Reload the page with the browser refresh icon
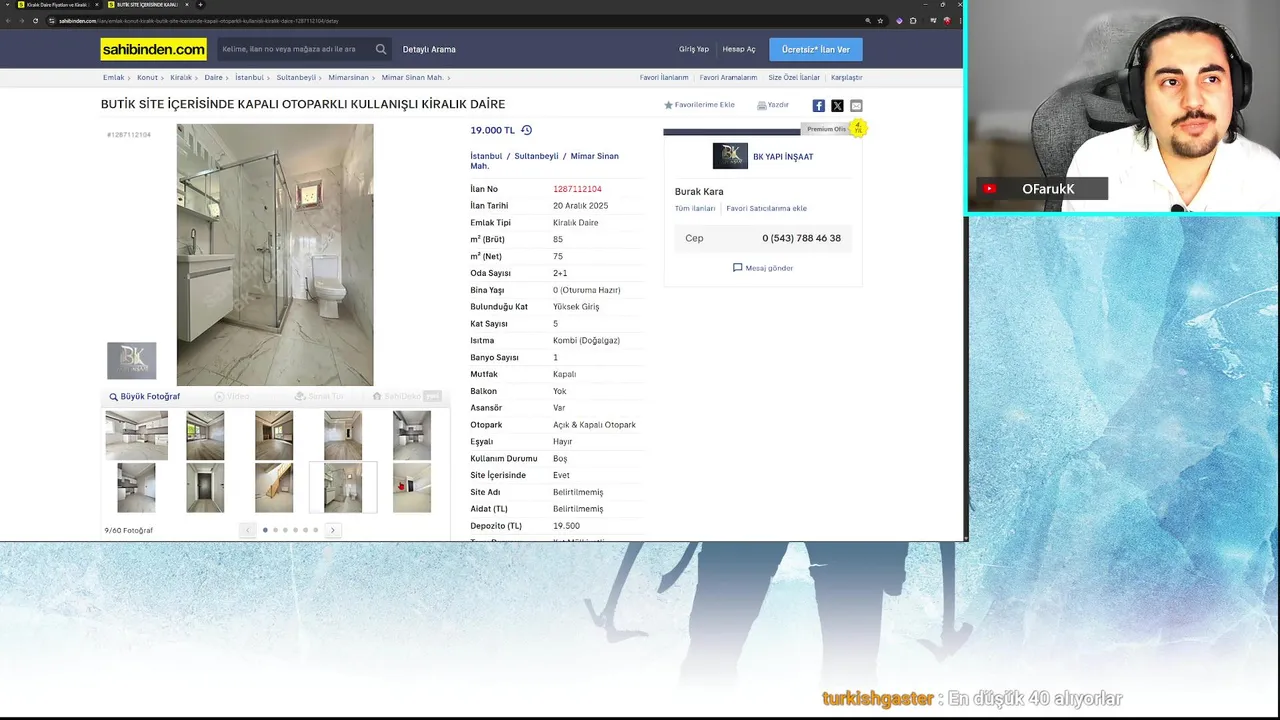The height and width of the screenshot is (720, 1280). tap(37, 20)
